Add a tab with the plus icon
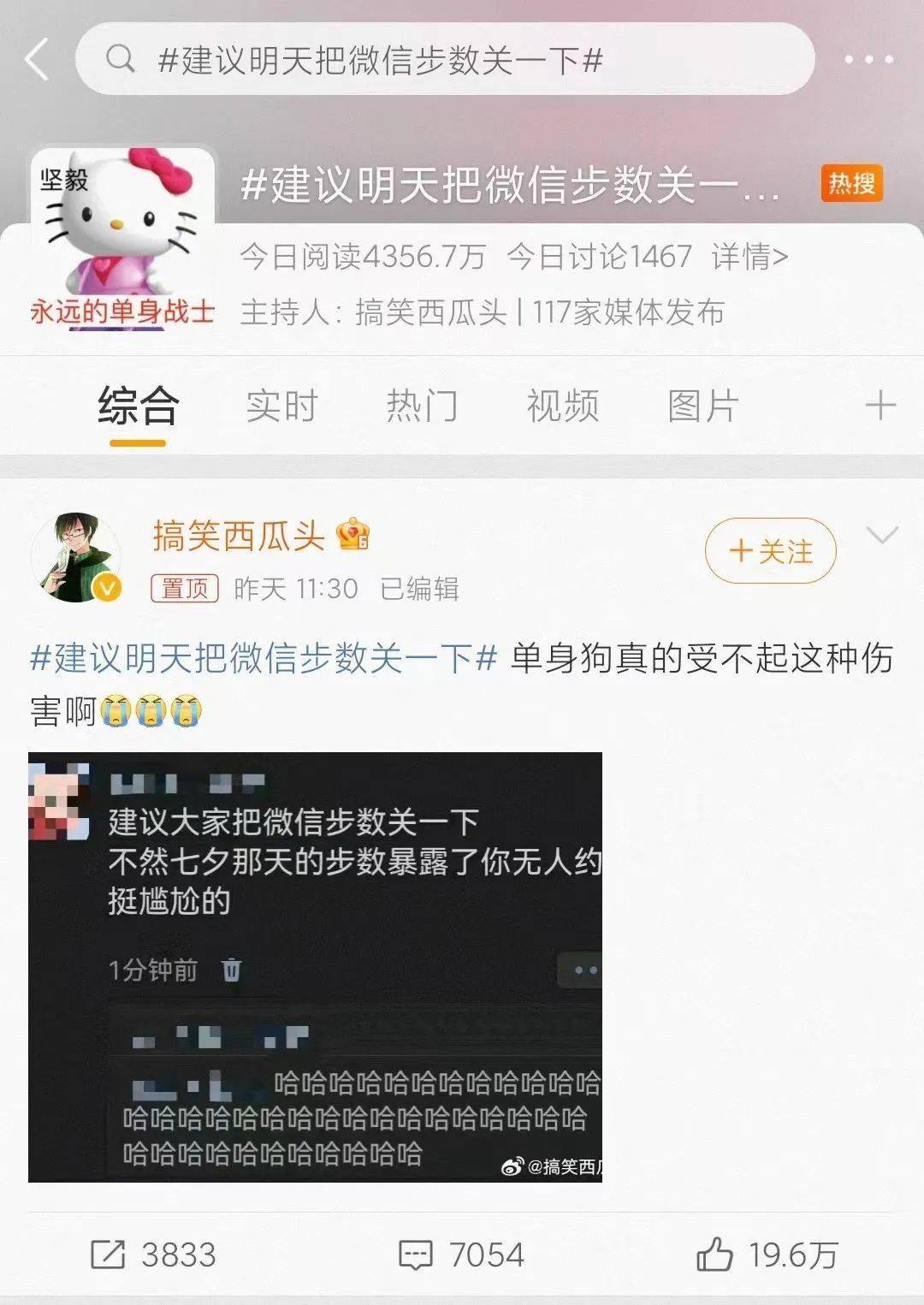The image size is (924, 1305). [x=880, y=406]
